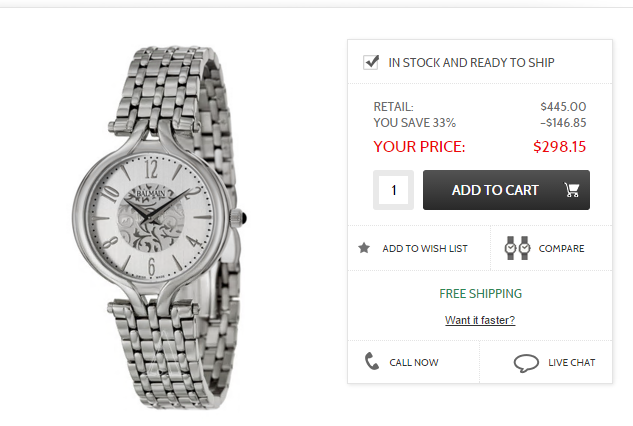Viewport: 633px width, 426px height.
Task: Toggle the In Stock checkbox
Action: pos(371,62)
